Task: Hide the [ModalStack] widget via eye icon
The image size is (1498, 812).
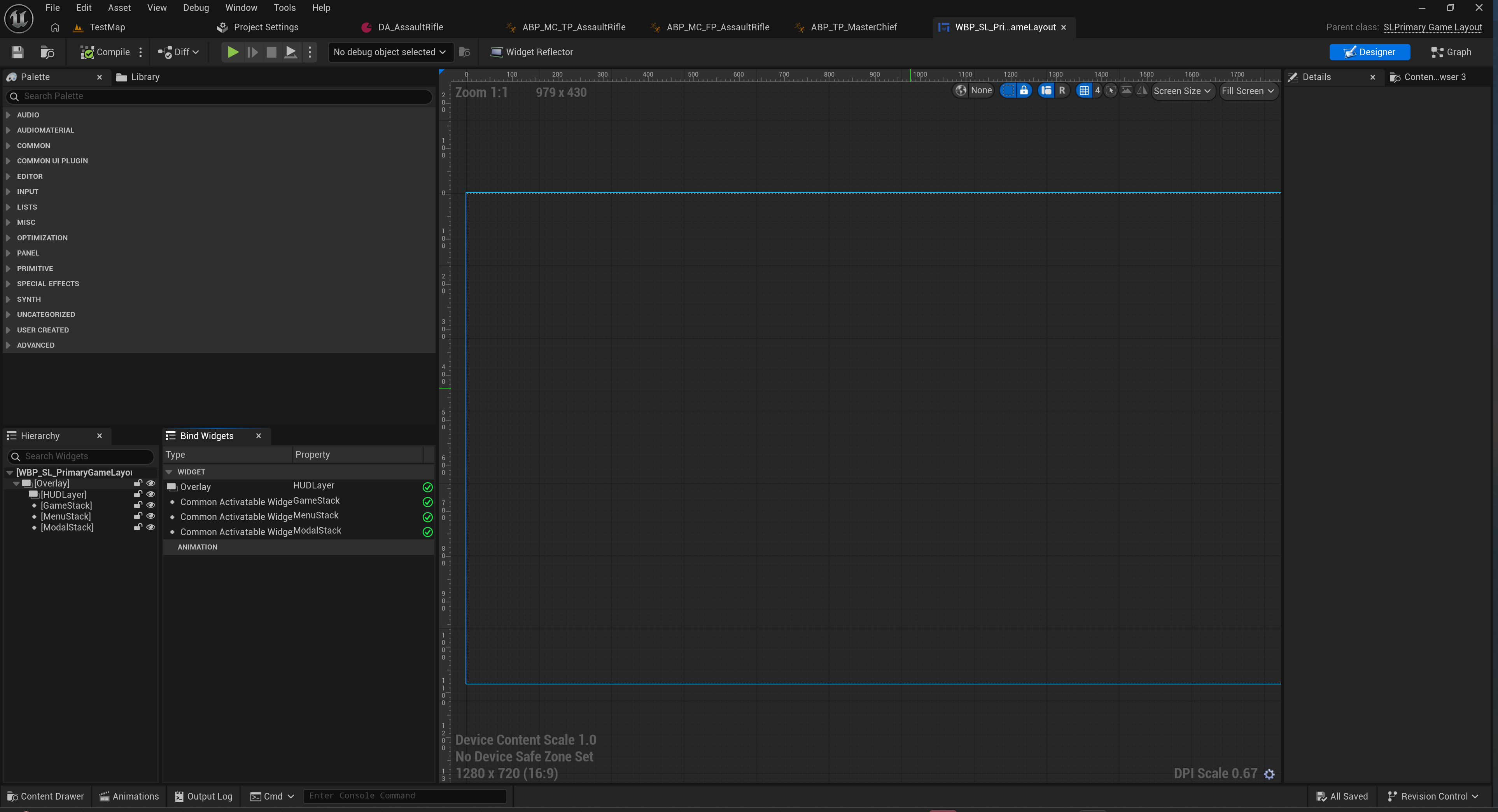Action: 150,528
